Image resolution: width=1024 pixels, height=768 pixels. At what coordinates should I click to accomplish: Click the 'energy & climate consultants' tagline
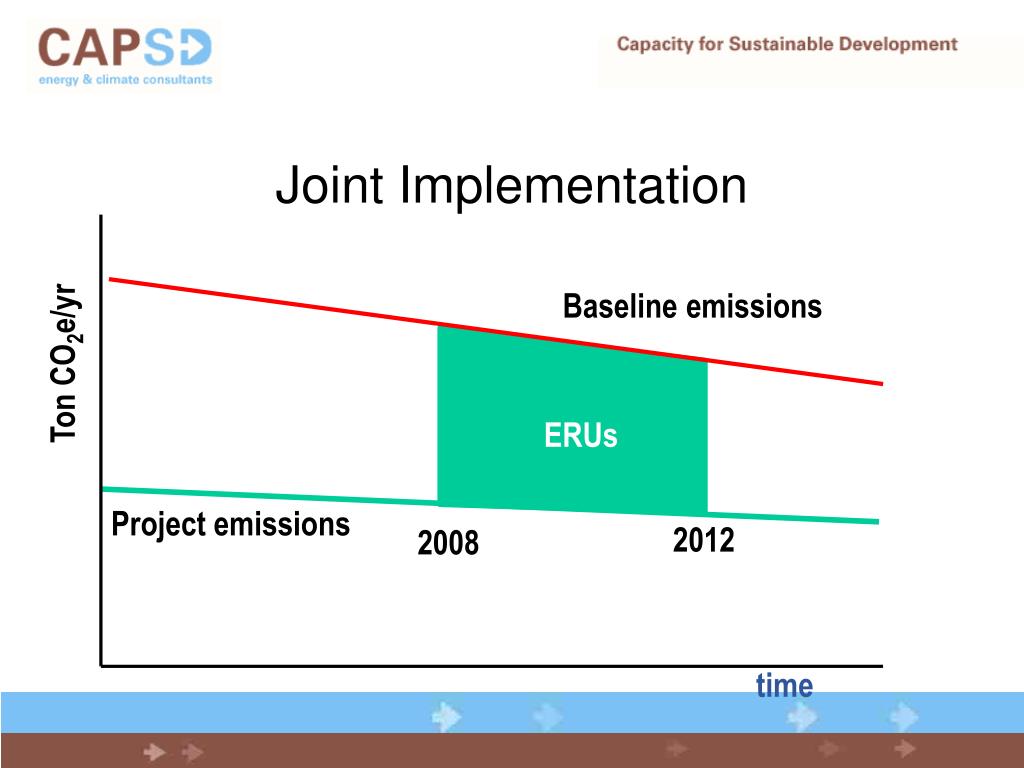tap(125, 80)
